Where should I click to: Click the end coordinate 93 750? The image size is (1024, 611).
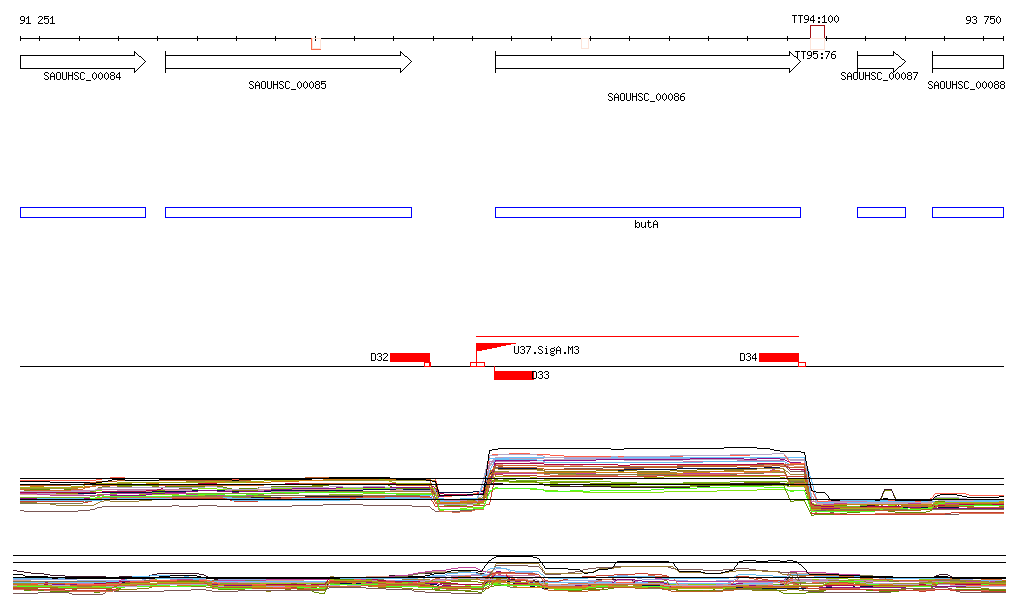coord(983,20)
